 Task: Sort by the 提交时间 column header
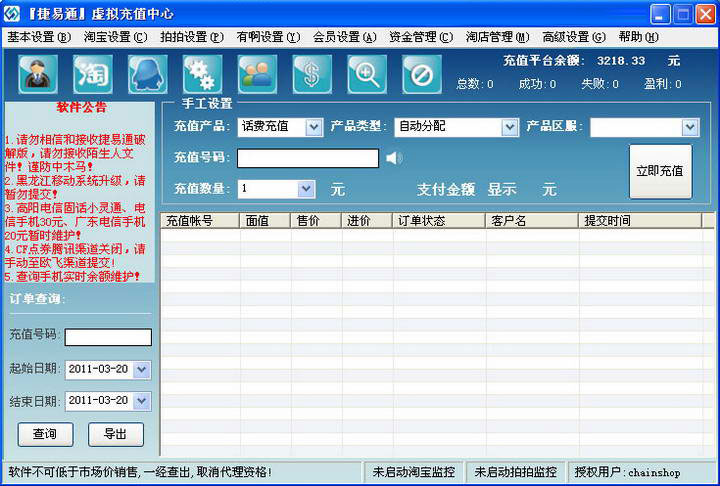coord(640,221)
